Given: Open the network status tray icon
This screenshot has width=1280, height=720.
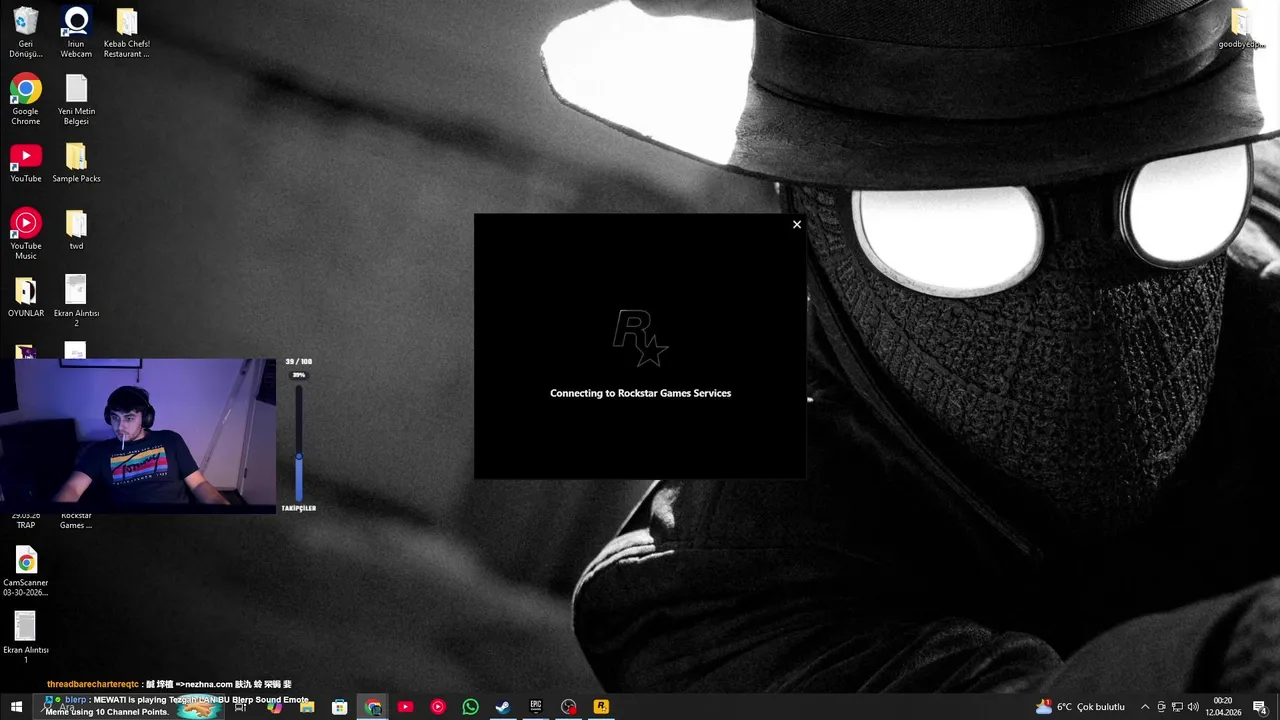Looking at the screenshot, I should (x=1177, y=707).
